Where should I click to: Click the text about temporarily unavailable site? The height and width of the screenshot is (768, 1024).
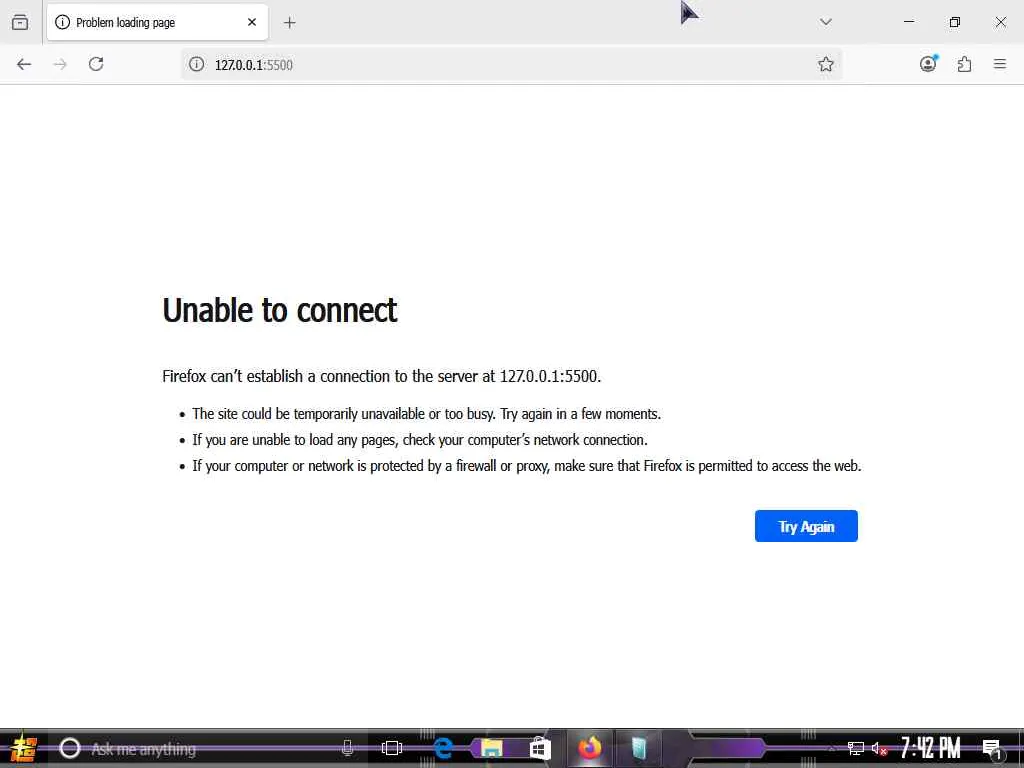click(x=426, y=414)
